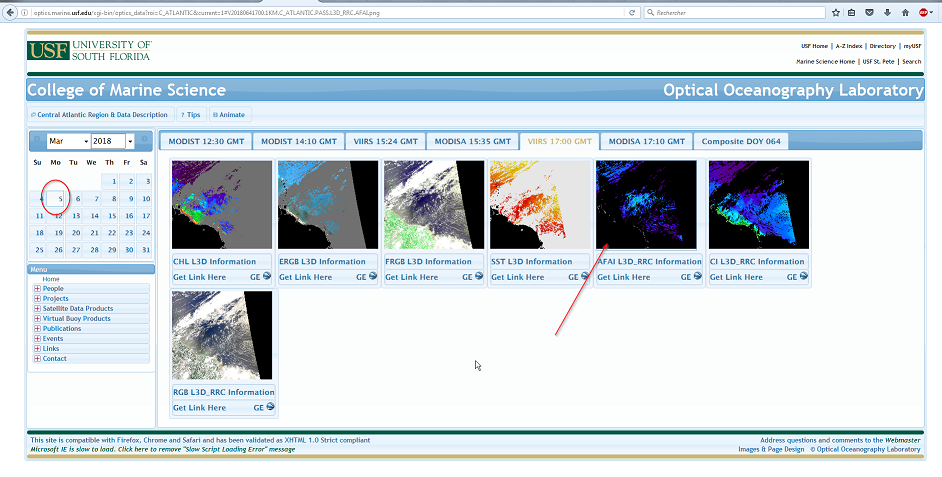The image size is (942, 477).
Task: Expand the Publications tree item
Action: pyautogui.click(x=38, y=328)
